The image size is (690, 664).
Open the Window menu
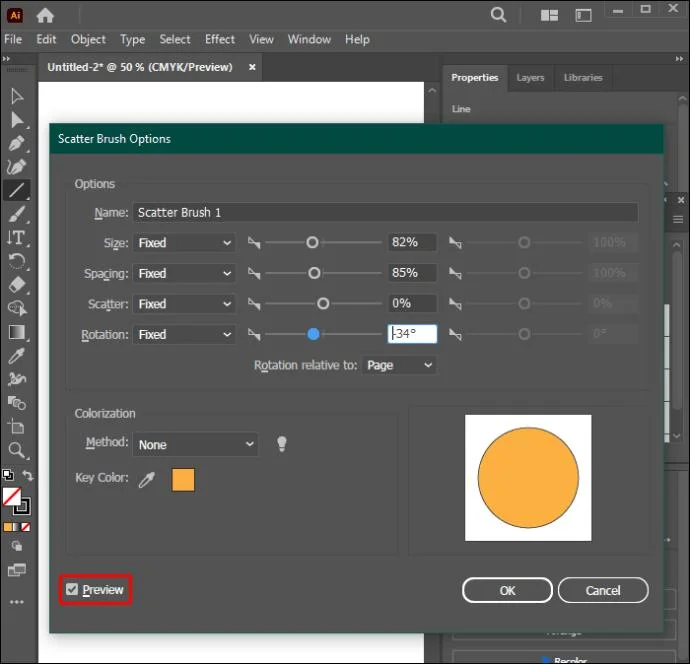(x=309, y=40)
